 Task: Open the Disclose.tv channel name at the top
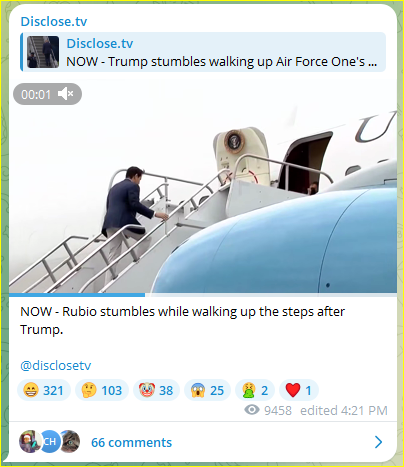(54, 21)
